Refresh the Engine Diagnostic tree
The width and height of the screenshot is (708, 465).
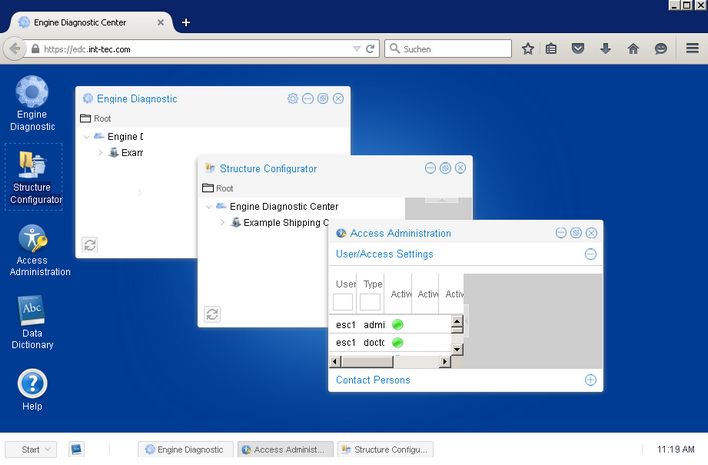(90, 245)
